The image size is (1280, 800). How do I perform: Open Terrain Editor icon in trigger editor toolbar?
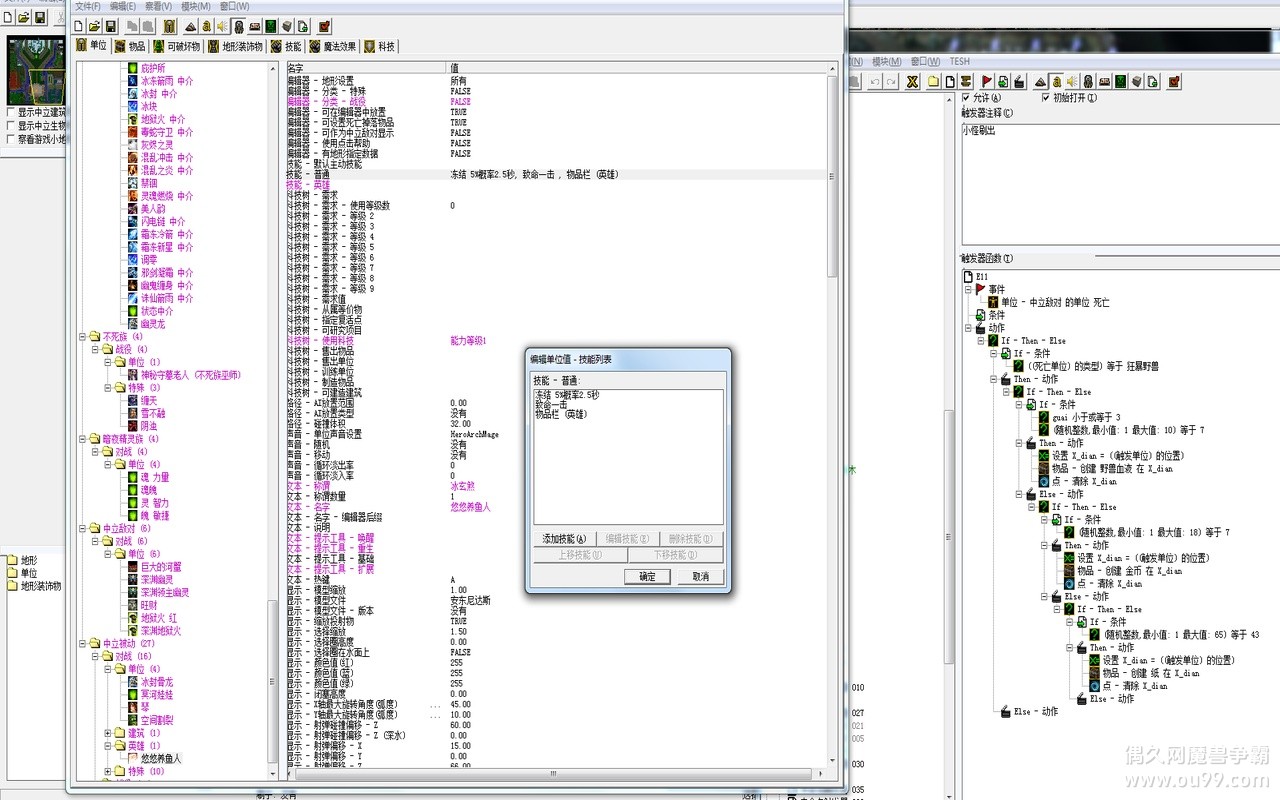click(1040, 81)
